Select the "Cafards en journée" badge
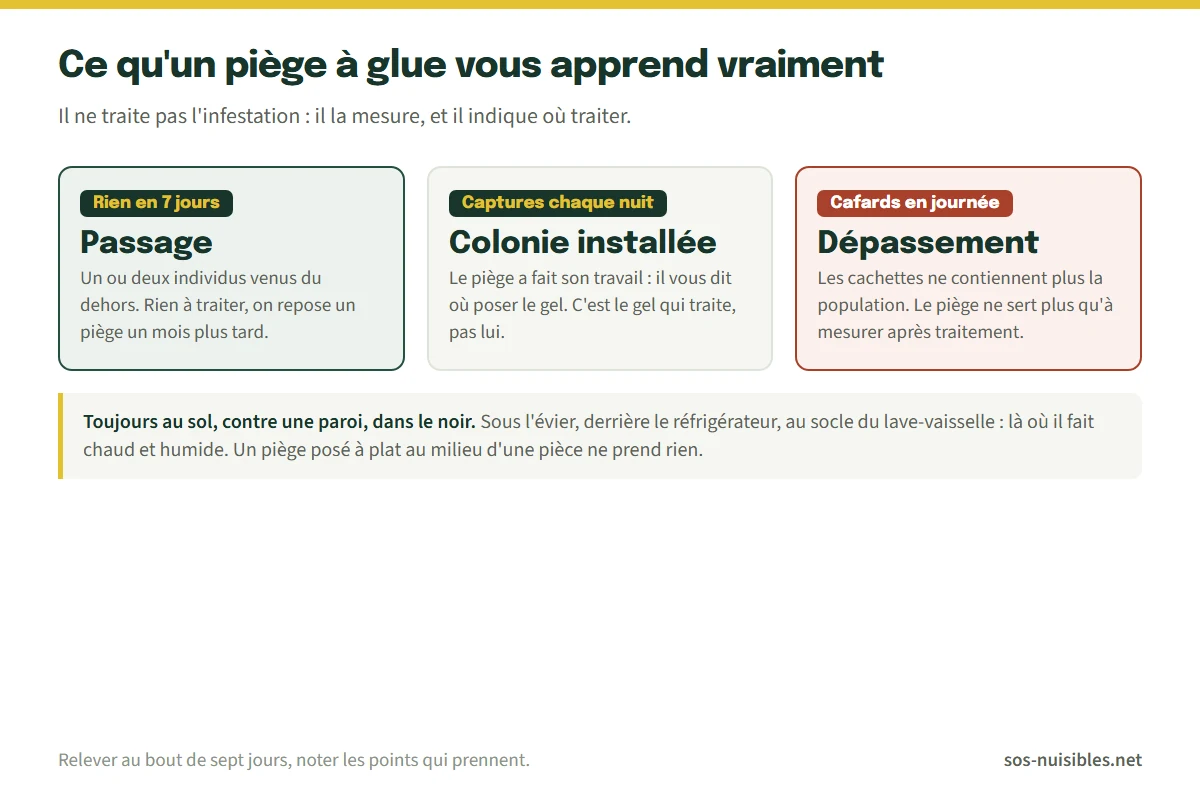Screen dimensions: 1200x800 point(915,203)
